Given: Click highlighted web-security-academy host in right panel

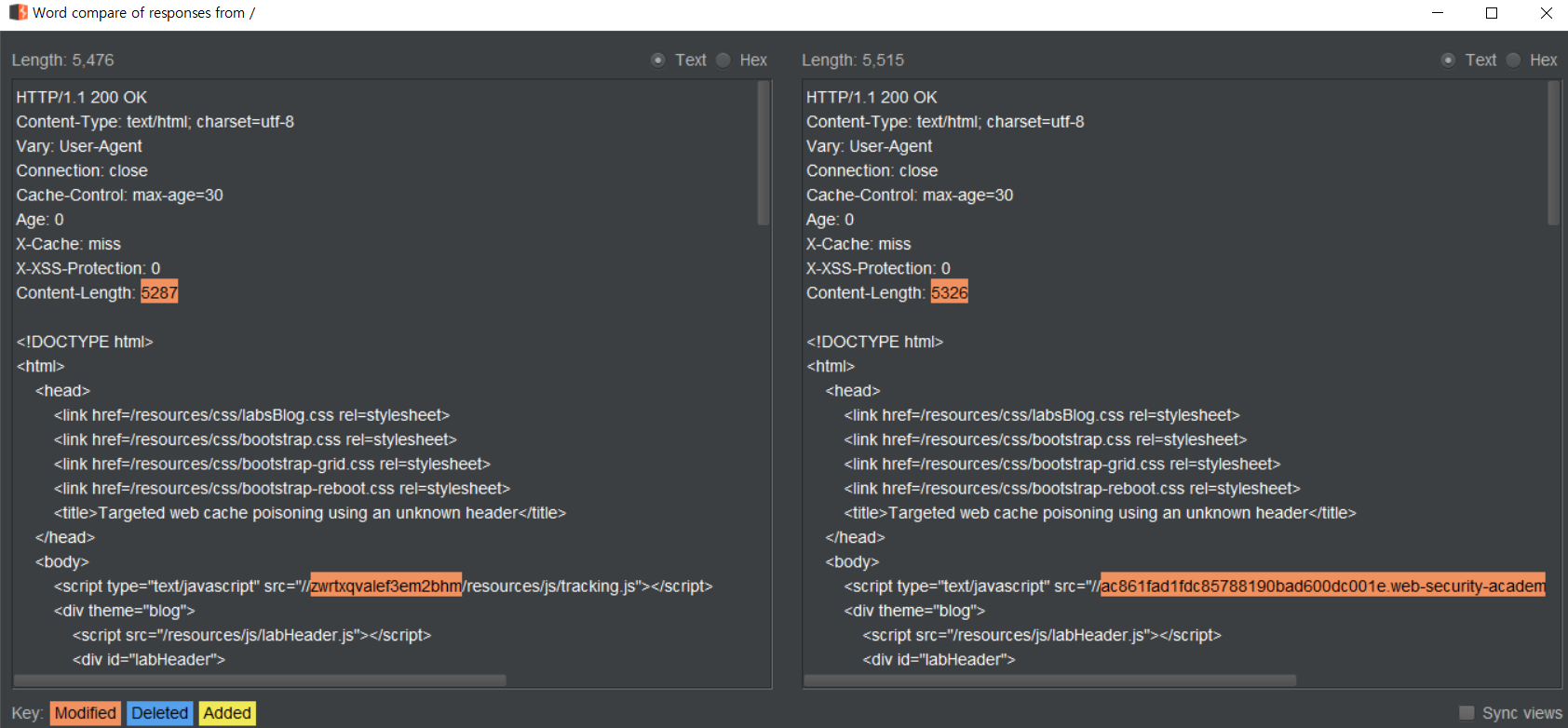Looking at the screenshot, I should coord(1322,586).
